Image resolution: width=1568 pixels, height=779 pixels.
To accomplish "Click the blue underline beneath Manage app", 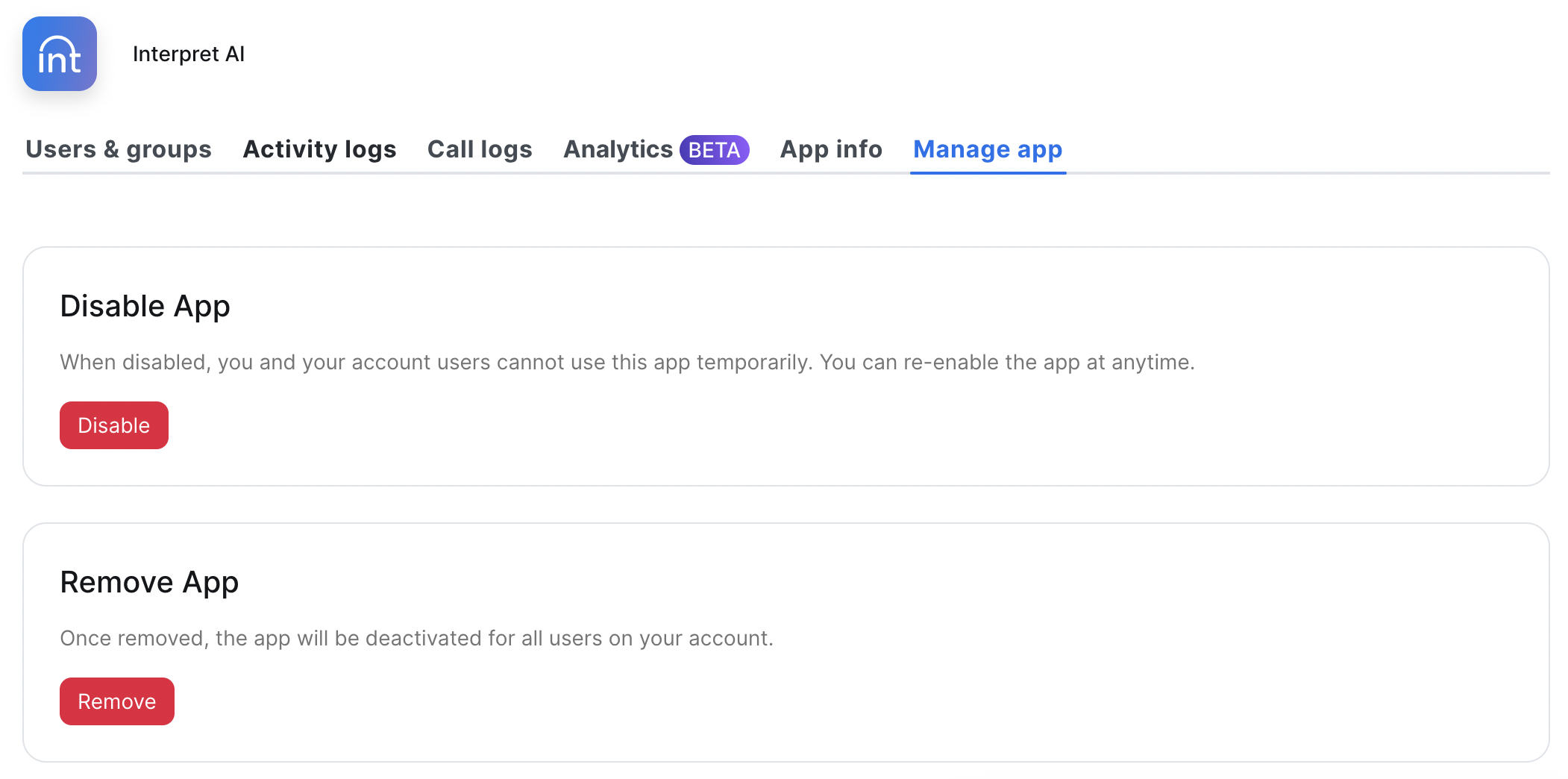I will [988, 172].
